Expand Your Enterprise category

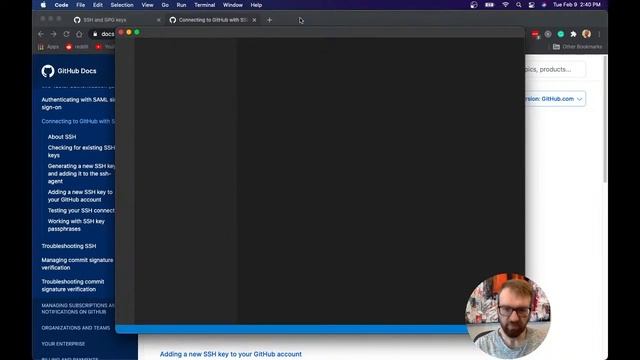click(x=63, y=344)
